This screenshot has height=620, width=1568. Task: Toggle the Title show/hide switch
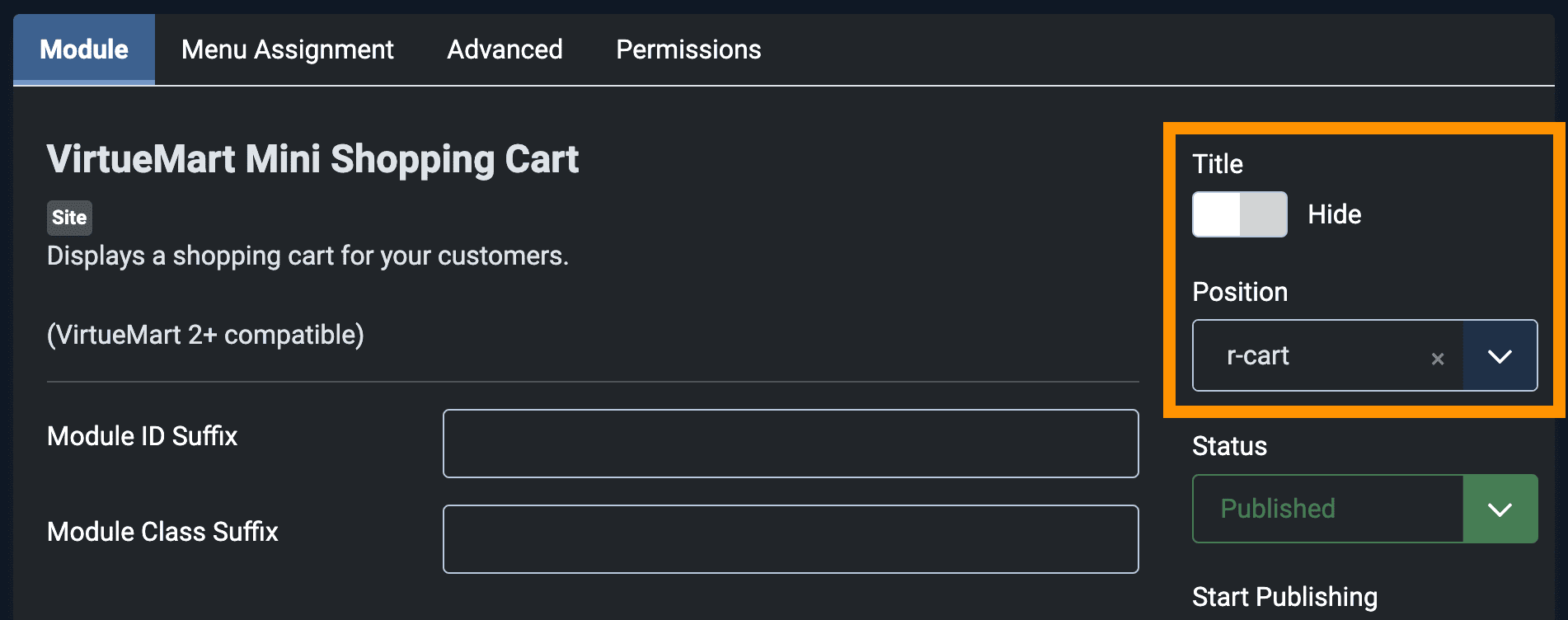coord(1239,214)
